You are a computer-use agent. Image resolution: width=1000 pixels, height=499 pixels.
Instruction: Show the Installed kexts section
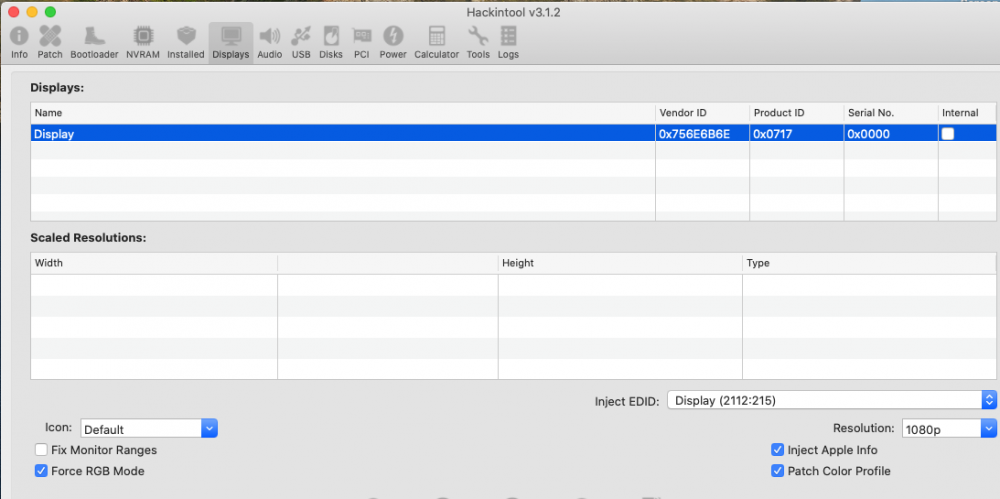(x=186, y=40)
